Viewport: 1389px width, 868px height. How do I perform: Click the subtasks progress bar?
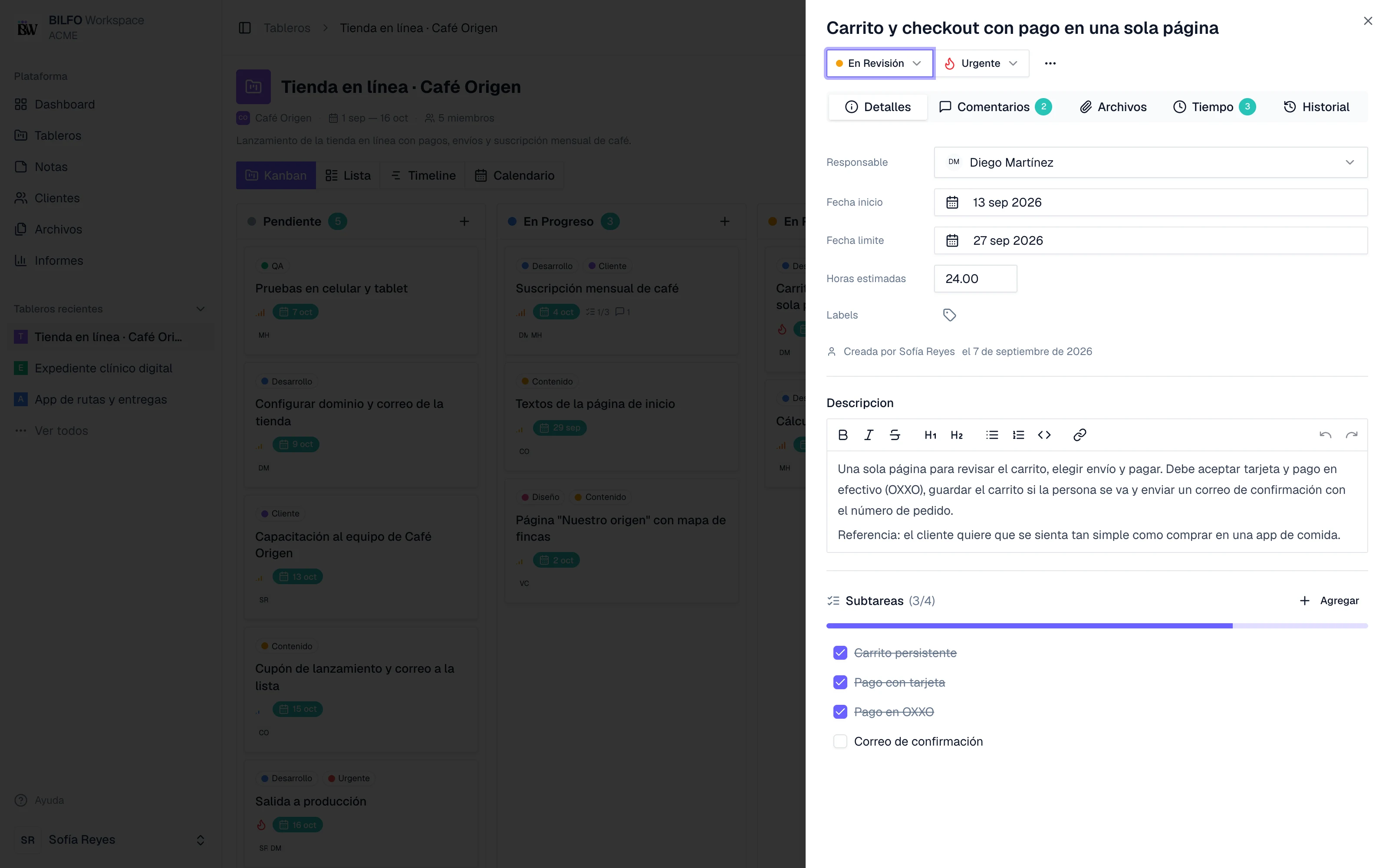(1097, 626)
